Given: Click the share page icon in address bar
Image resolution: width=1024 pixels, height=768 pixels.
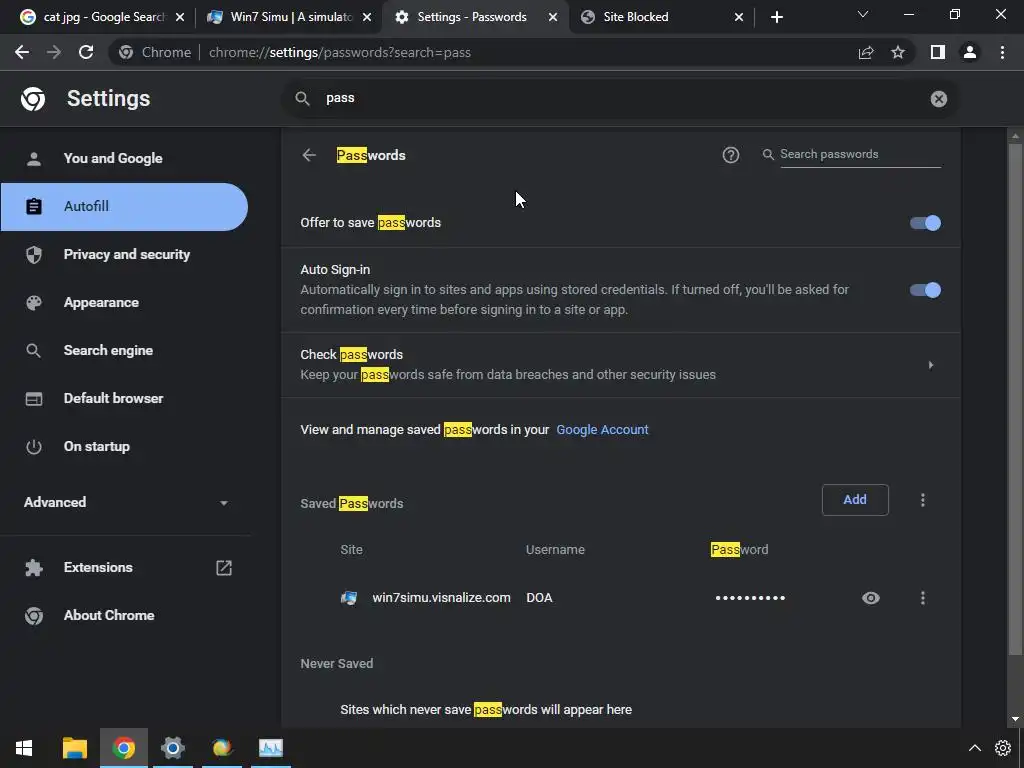Looking at the screenshot, I should 866,52.
